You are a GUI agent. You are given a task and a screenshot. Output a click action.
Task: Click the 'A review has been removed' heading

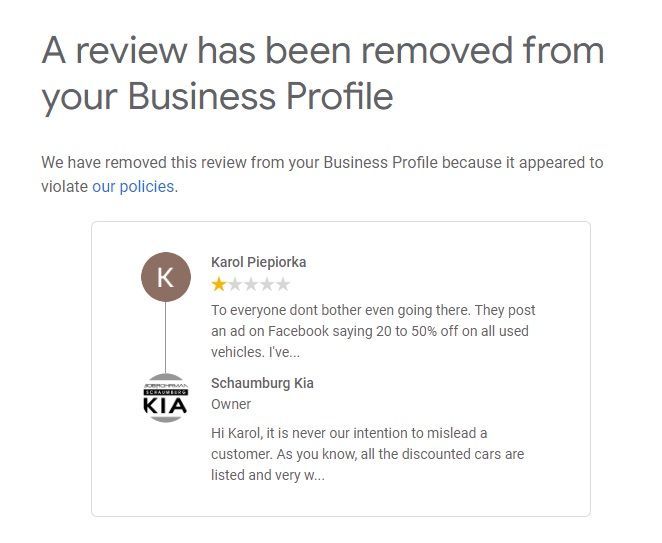point(322,51)
